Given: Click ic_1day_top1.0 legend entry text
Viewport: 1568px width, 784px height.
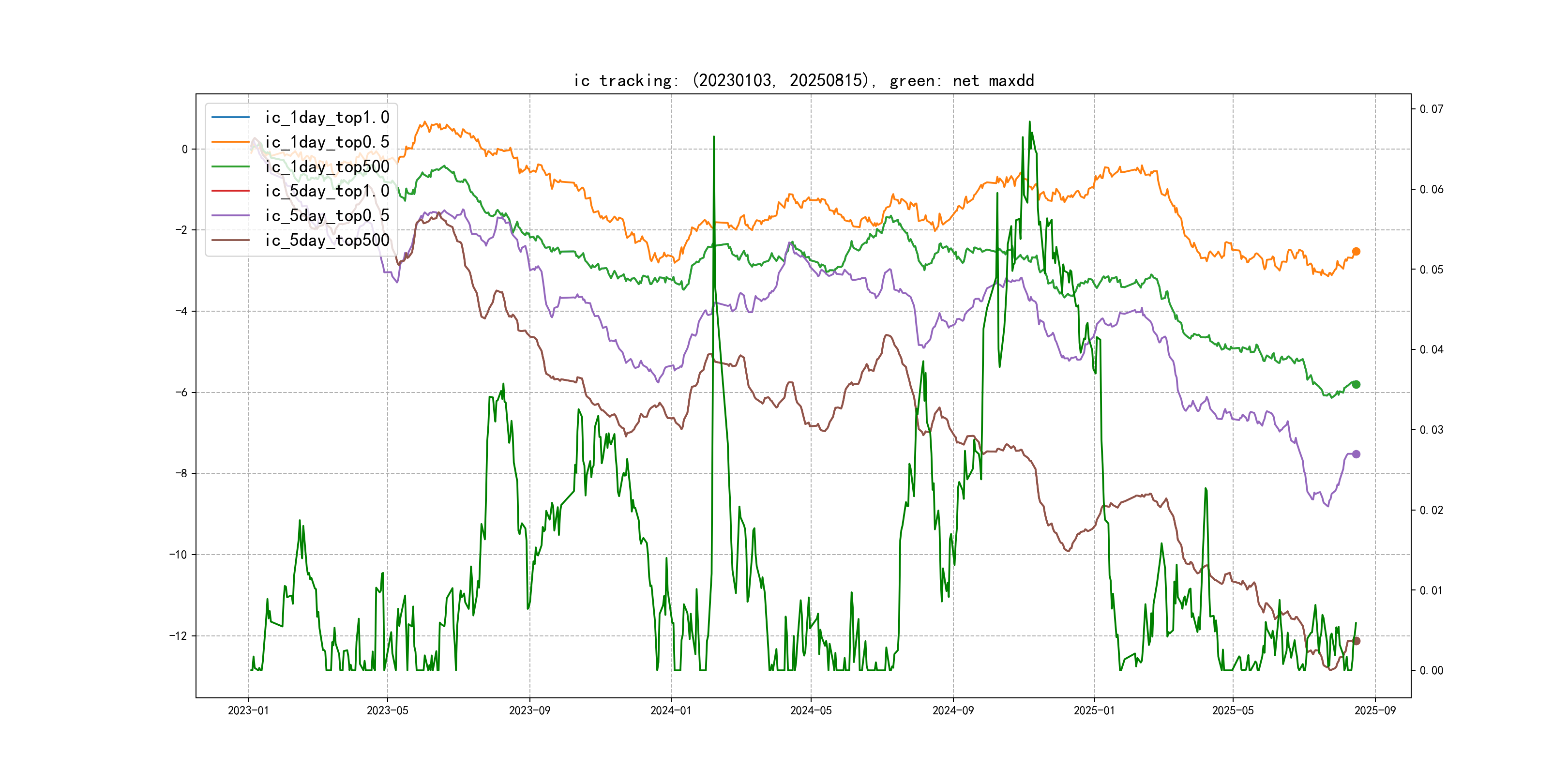Looking at the screenshot, I should [x=327, y=117].
